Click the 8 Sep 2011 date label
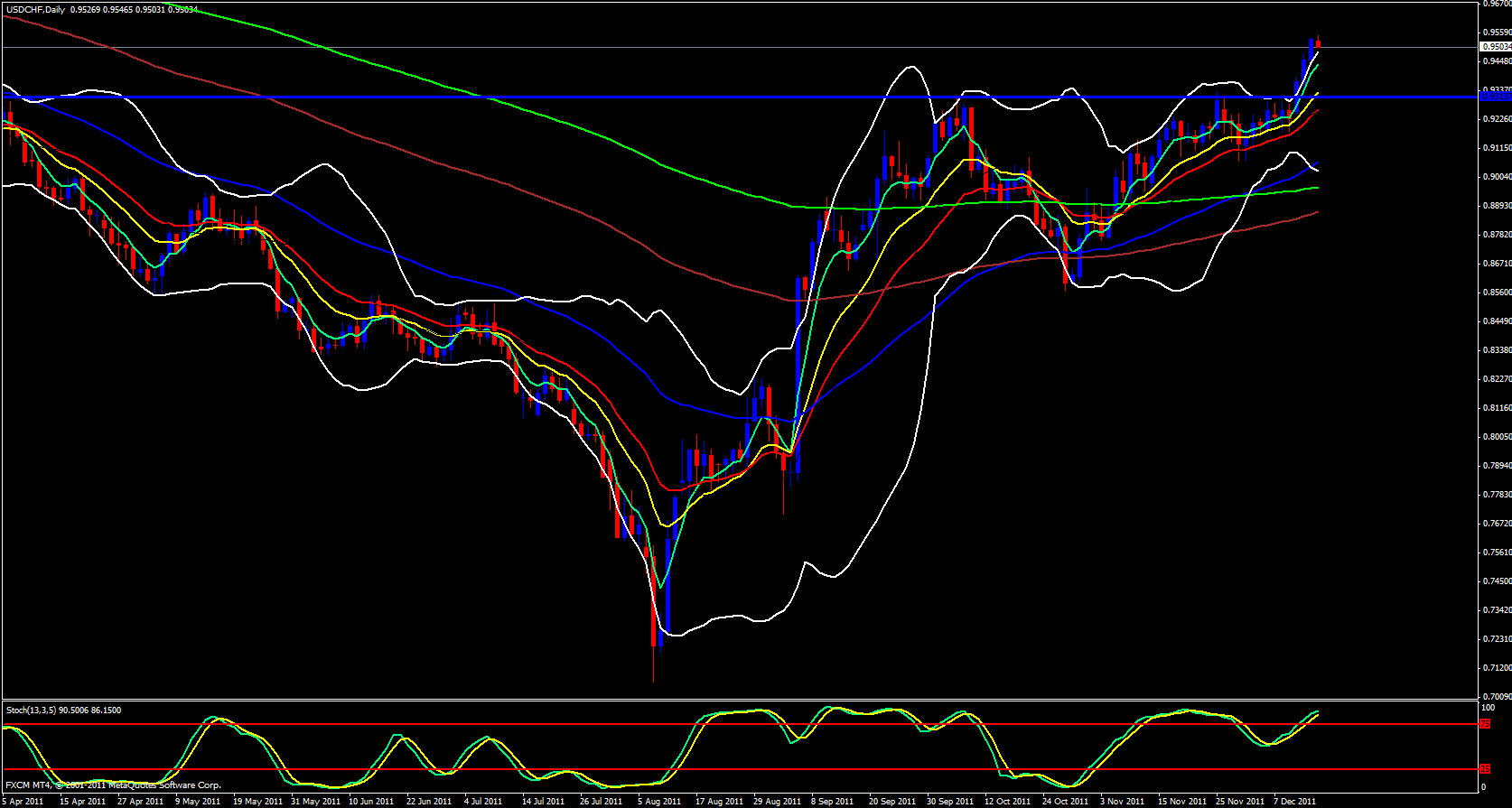Screen dimensions: 1512x808 tap(831, 801)
